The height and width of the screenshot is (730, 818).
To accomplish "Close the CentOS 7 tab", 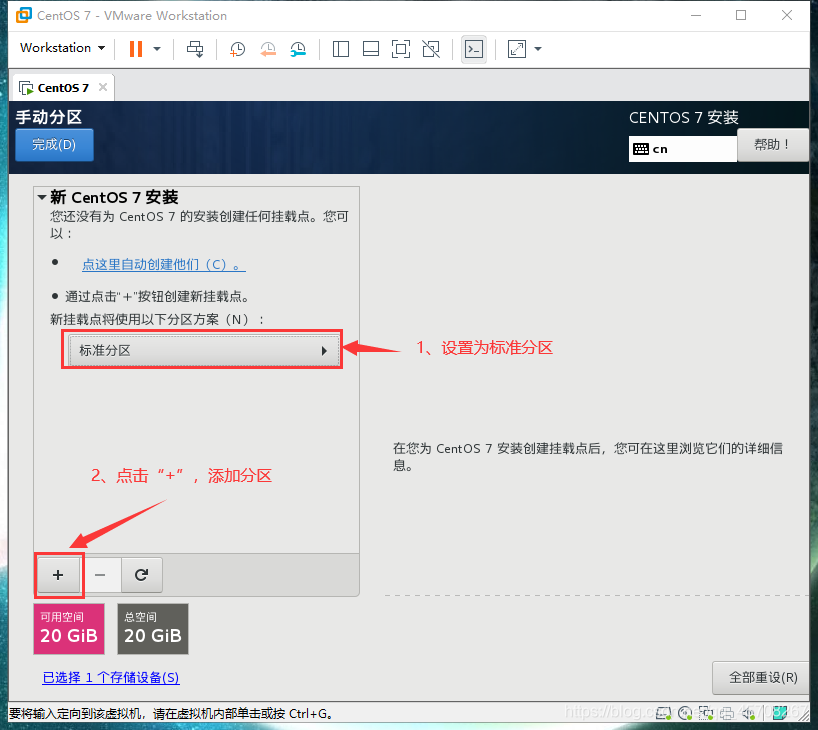I will pyautogui.click(x=103, y=87).
